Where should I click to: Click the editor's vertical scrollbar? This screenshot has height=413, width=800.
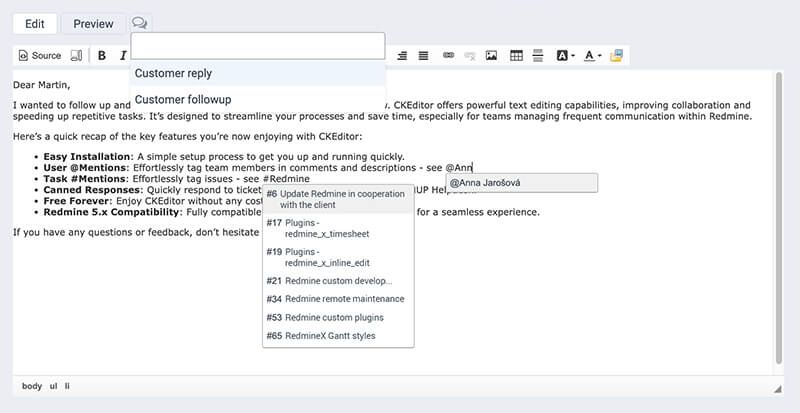pyautogui.click(x=779, y=218)
